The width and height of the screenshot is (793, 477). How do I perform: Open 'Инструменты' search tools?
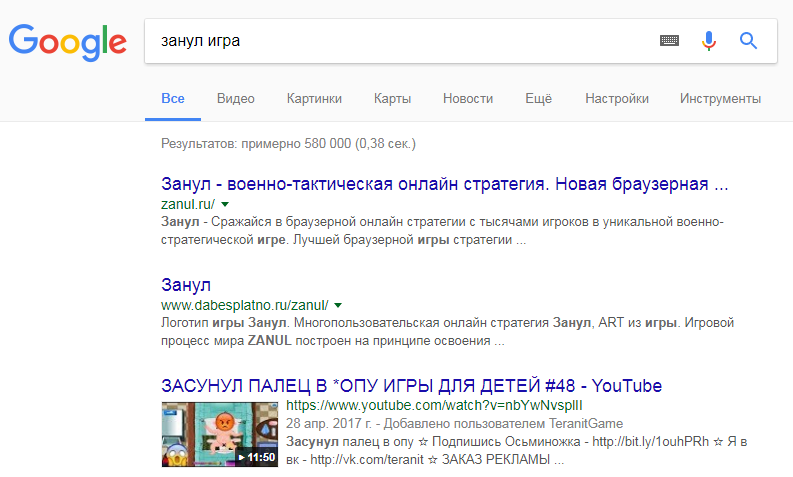(720, 99)
